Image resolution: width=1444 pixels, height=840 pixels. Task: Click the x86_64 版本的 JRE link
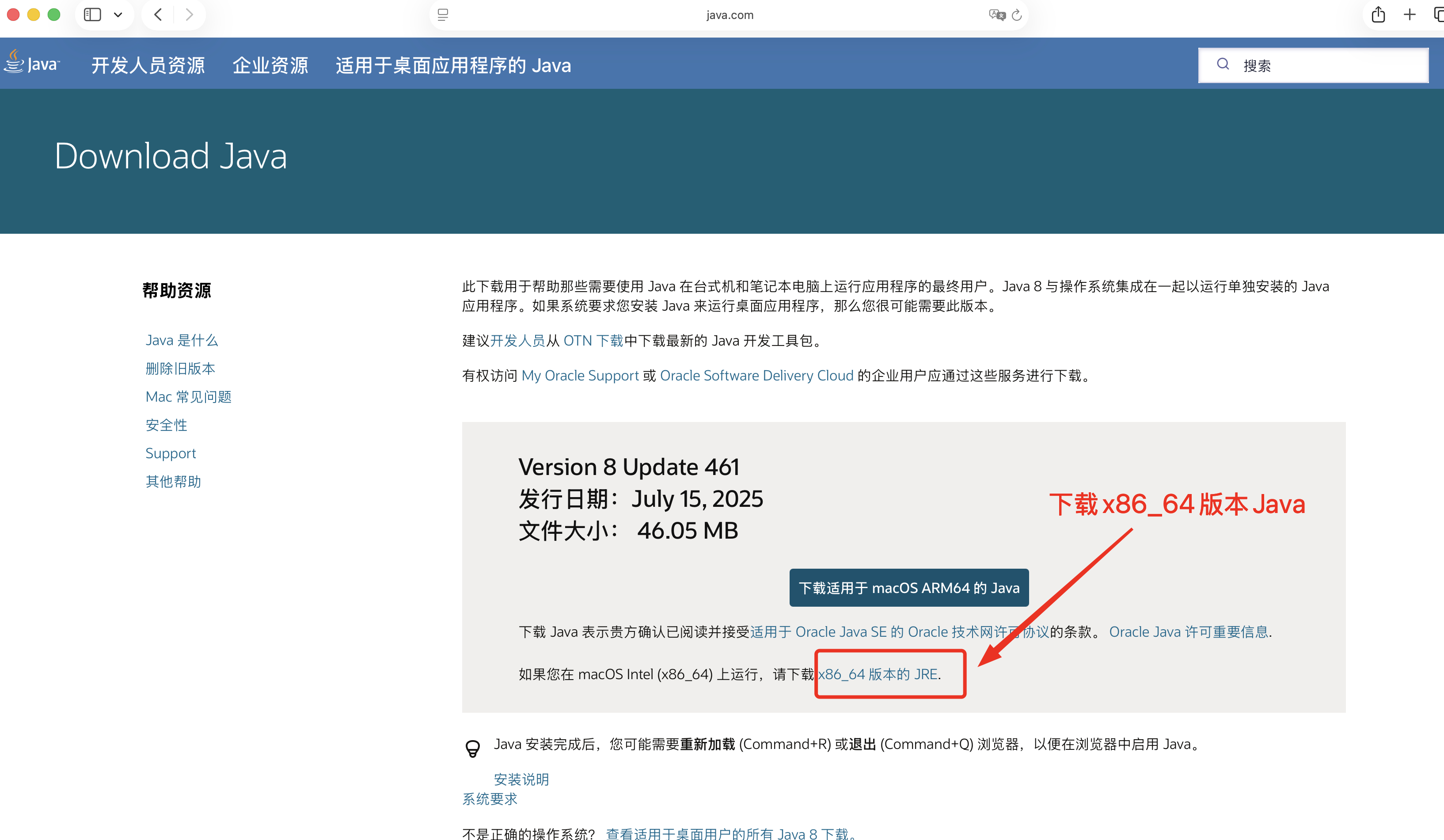point(878,674)
